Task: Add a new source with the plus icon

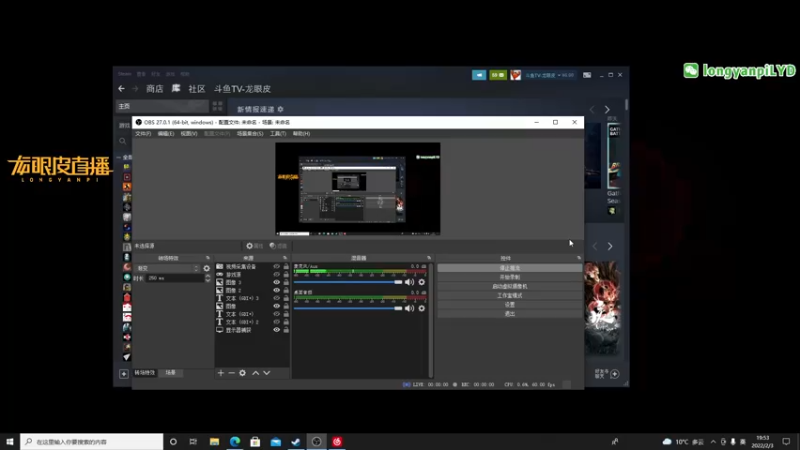Action: pyautogui.click(x=221, y=373)
